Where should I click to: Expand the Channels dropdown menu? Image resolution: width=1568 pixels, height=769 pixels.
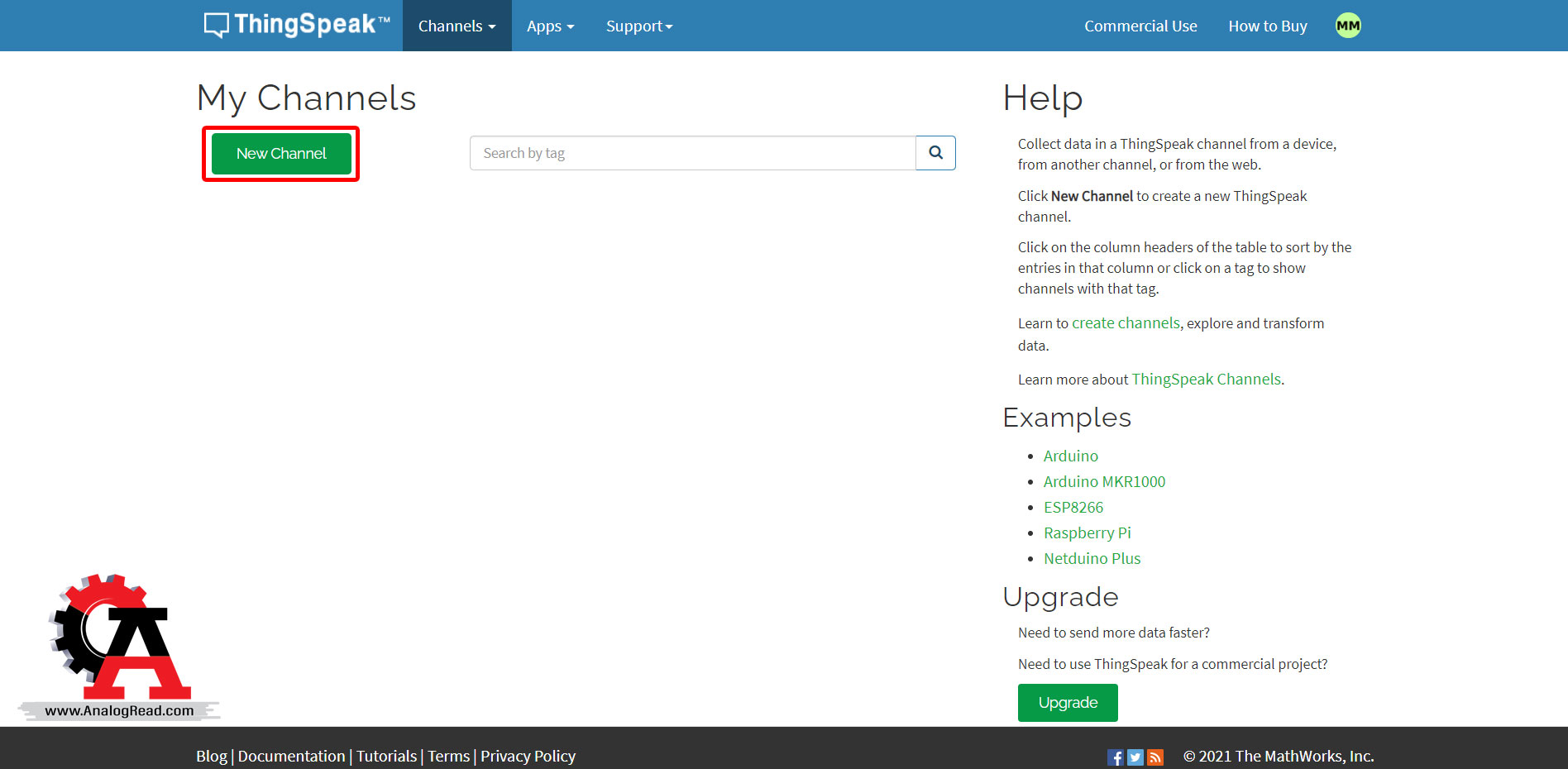coord(457,26)
